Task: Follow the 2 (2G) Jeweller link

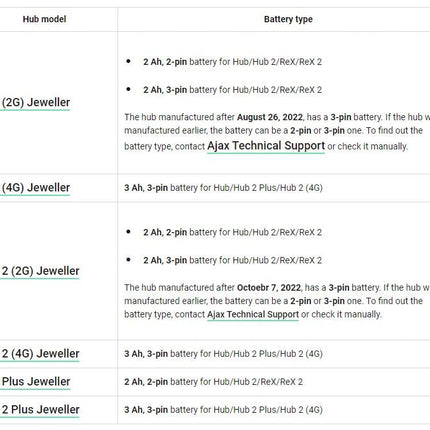Action: click(40, 271)
